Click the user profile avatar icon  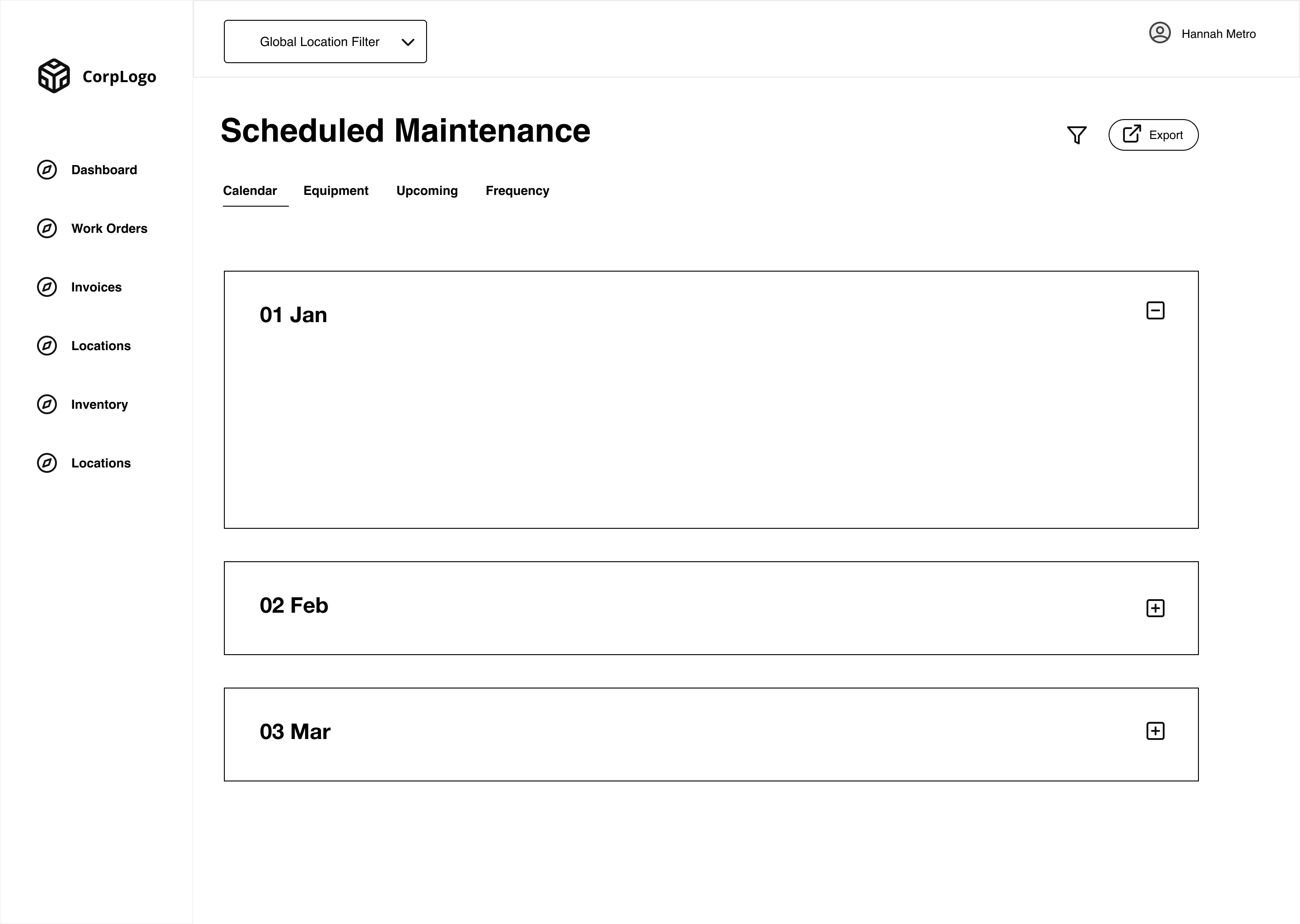click(1160, 32)
